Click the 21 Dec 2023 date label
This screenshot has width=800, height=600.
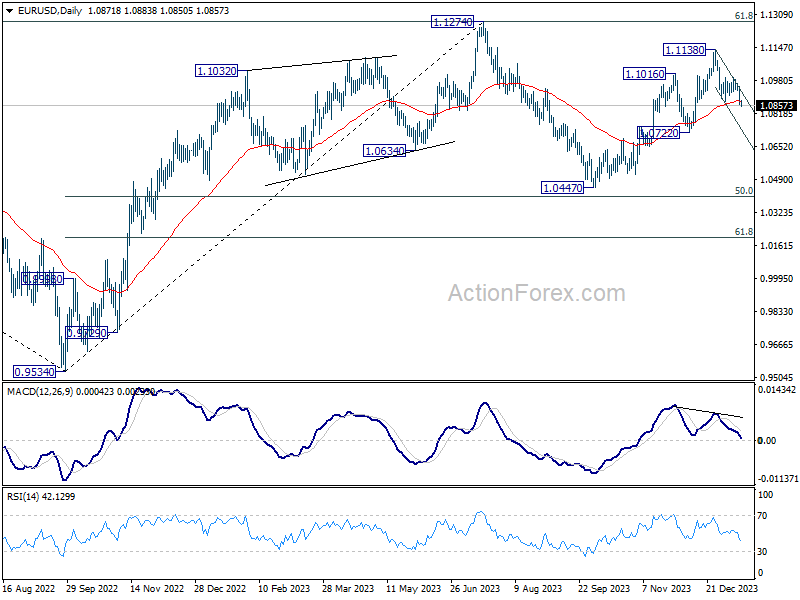(x=732, y=589)
